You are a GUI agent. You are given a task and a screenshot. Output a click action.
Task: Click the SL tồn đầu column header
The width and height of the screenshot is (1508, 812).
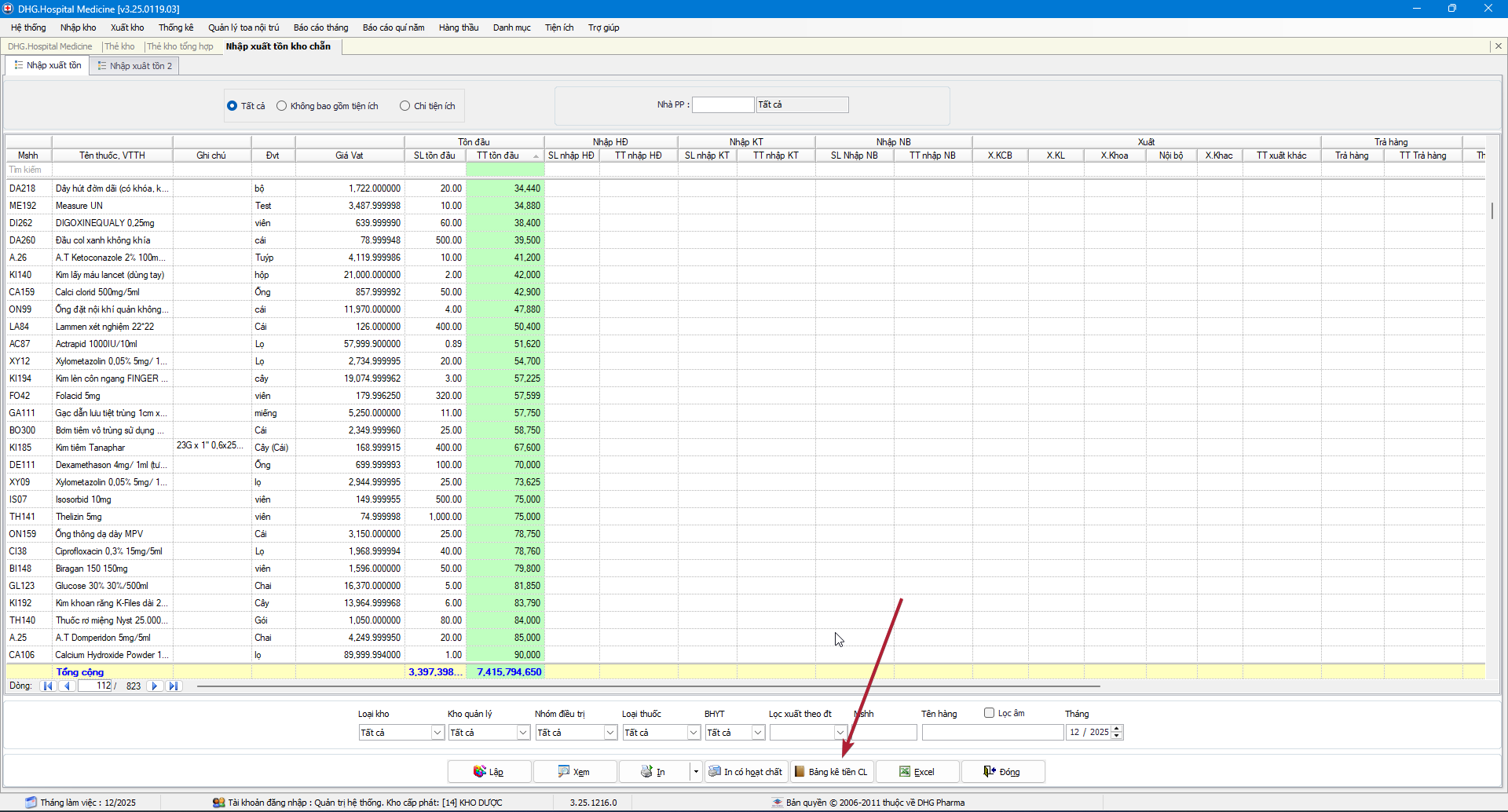click(435, 155)
